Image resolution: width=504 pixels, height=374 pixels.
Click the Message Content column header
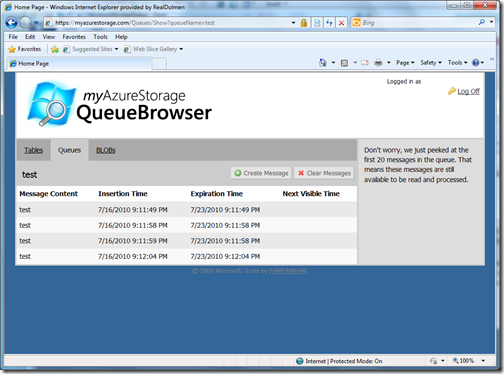click(48, 194)
